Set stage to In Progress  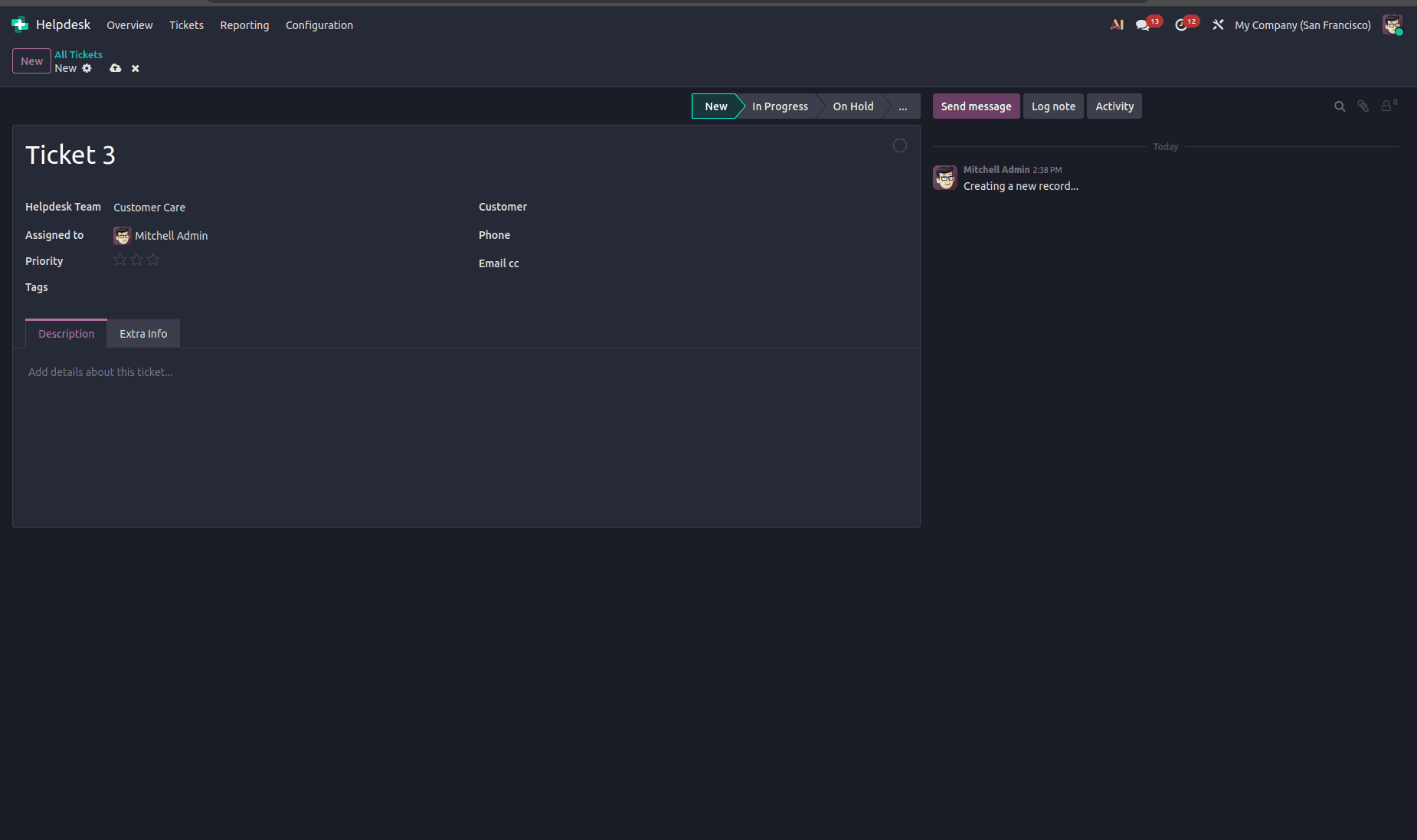point(780,106)
